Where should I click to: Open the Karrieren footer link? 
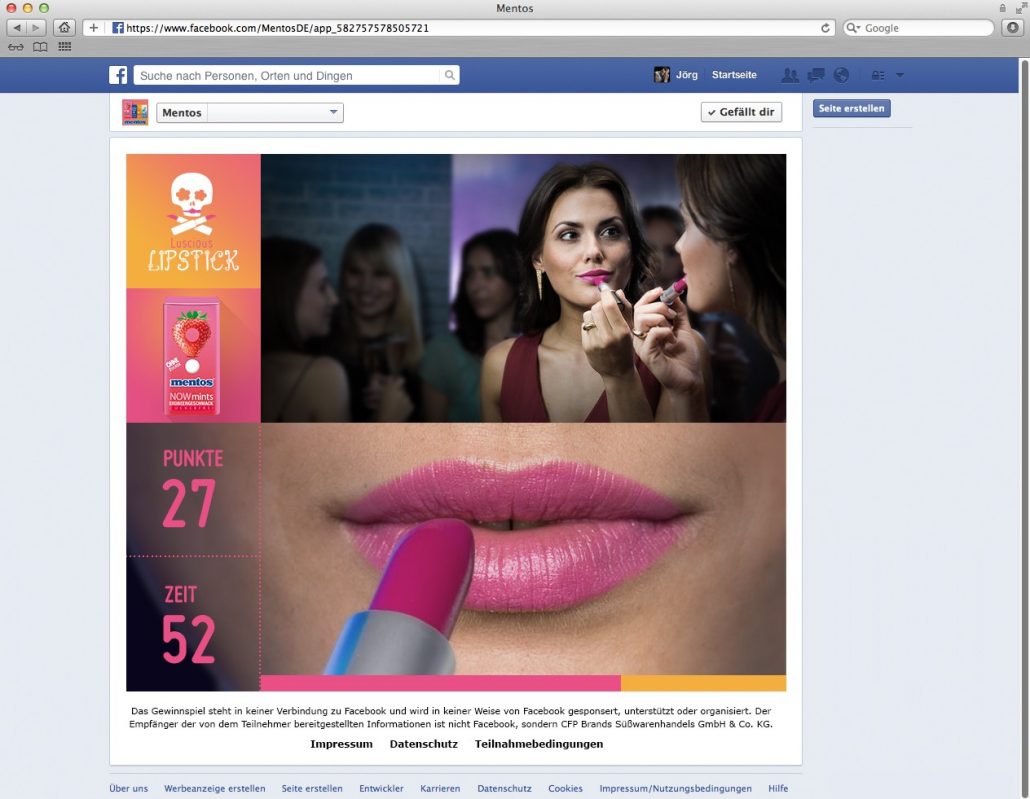[x=440, y=788]
